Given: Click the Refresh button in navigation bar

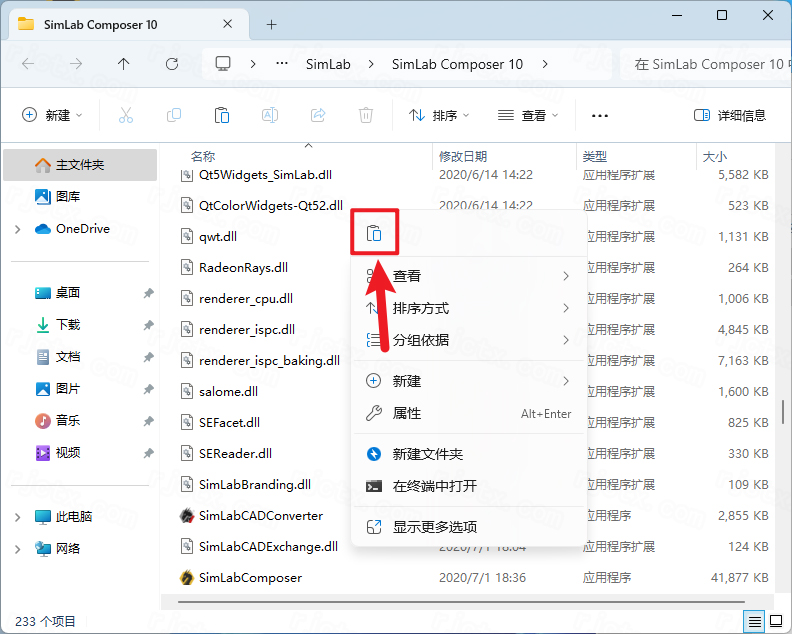Looking at the screenshot, I should point(172,64).
